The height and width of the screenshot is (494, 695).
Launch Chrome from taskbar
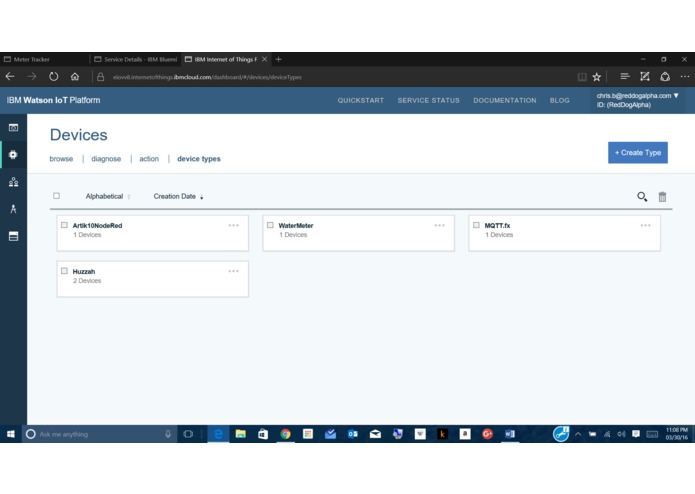coord(285,434)
